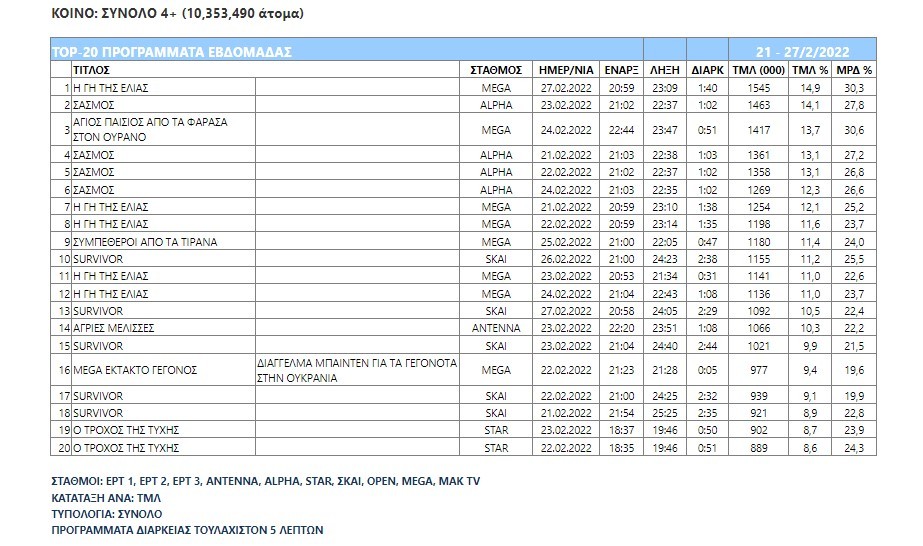
Task: Select the ΔΙΑΡΚ column header
Action: (707, 70)
